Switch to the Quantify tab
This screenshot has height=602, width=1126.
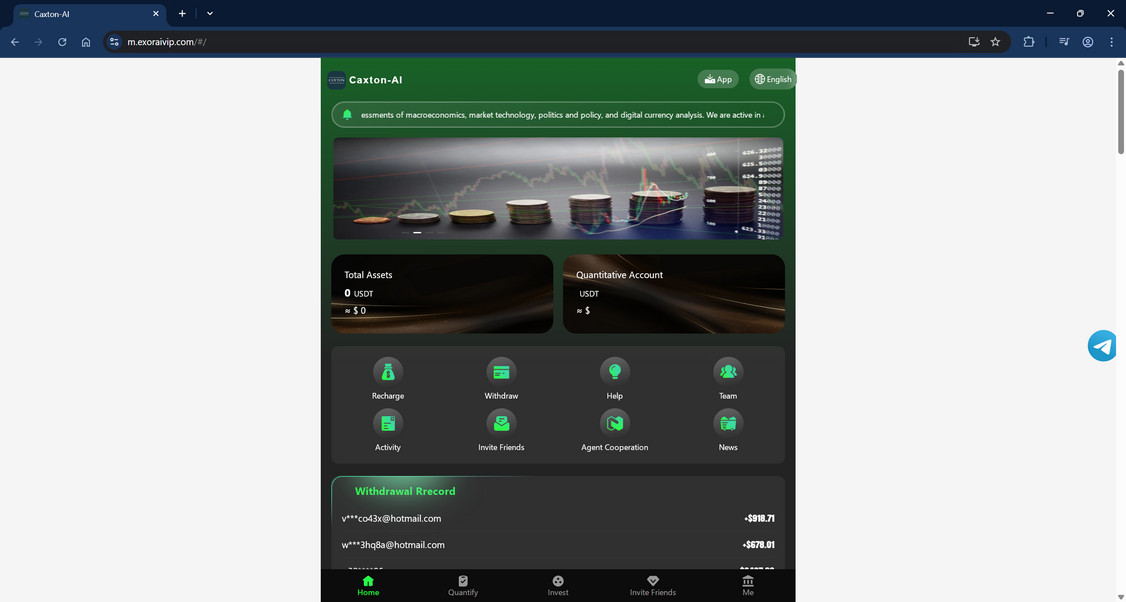(463, 584)
